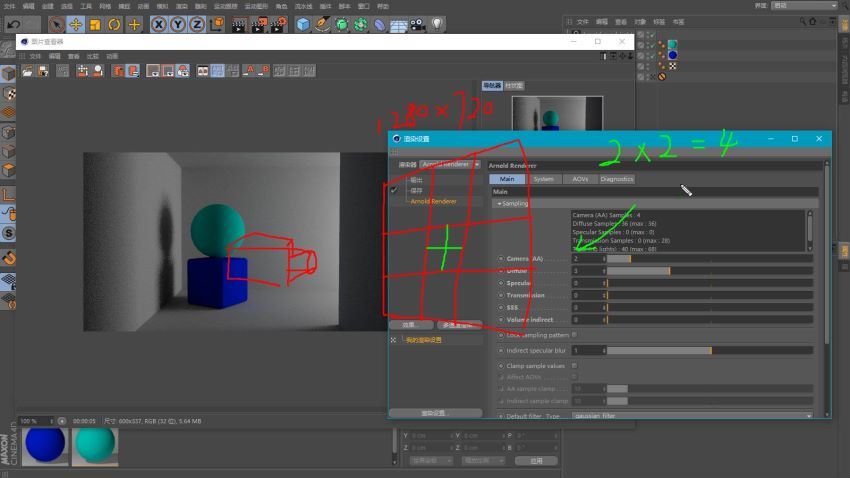
Task: Open the Renderer dropdown showing Arnold Renderer
Action: [x=450, y=164]
